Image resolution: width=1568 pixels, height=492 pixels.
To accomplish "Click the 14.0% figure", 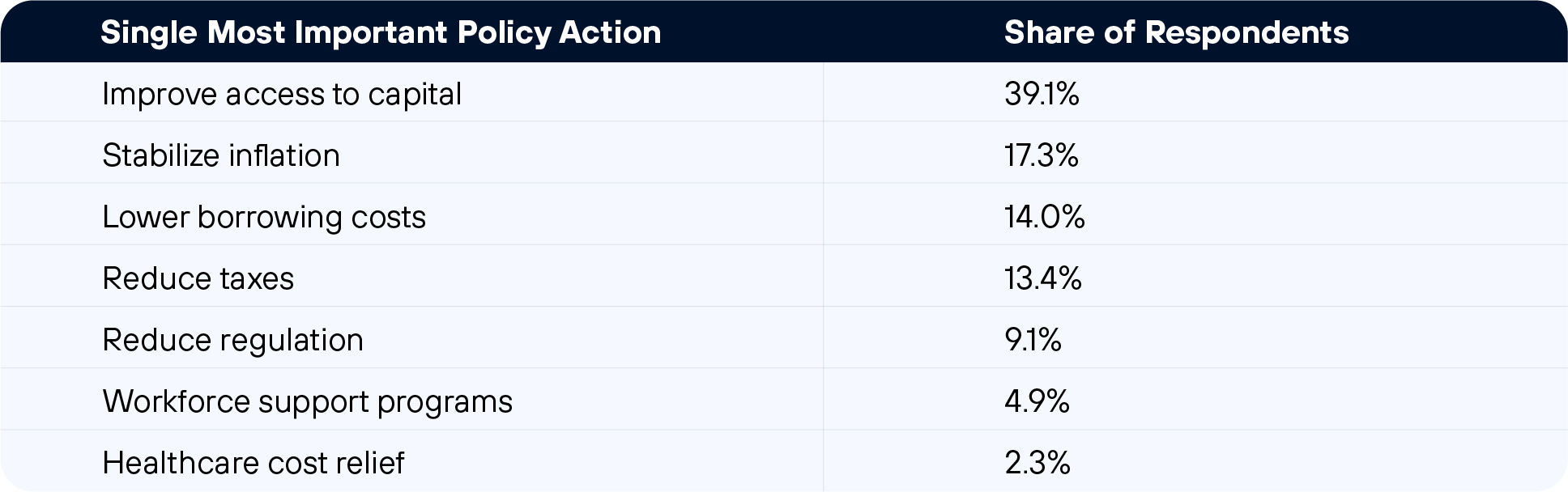I will pos(1045,217).
